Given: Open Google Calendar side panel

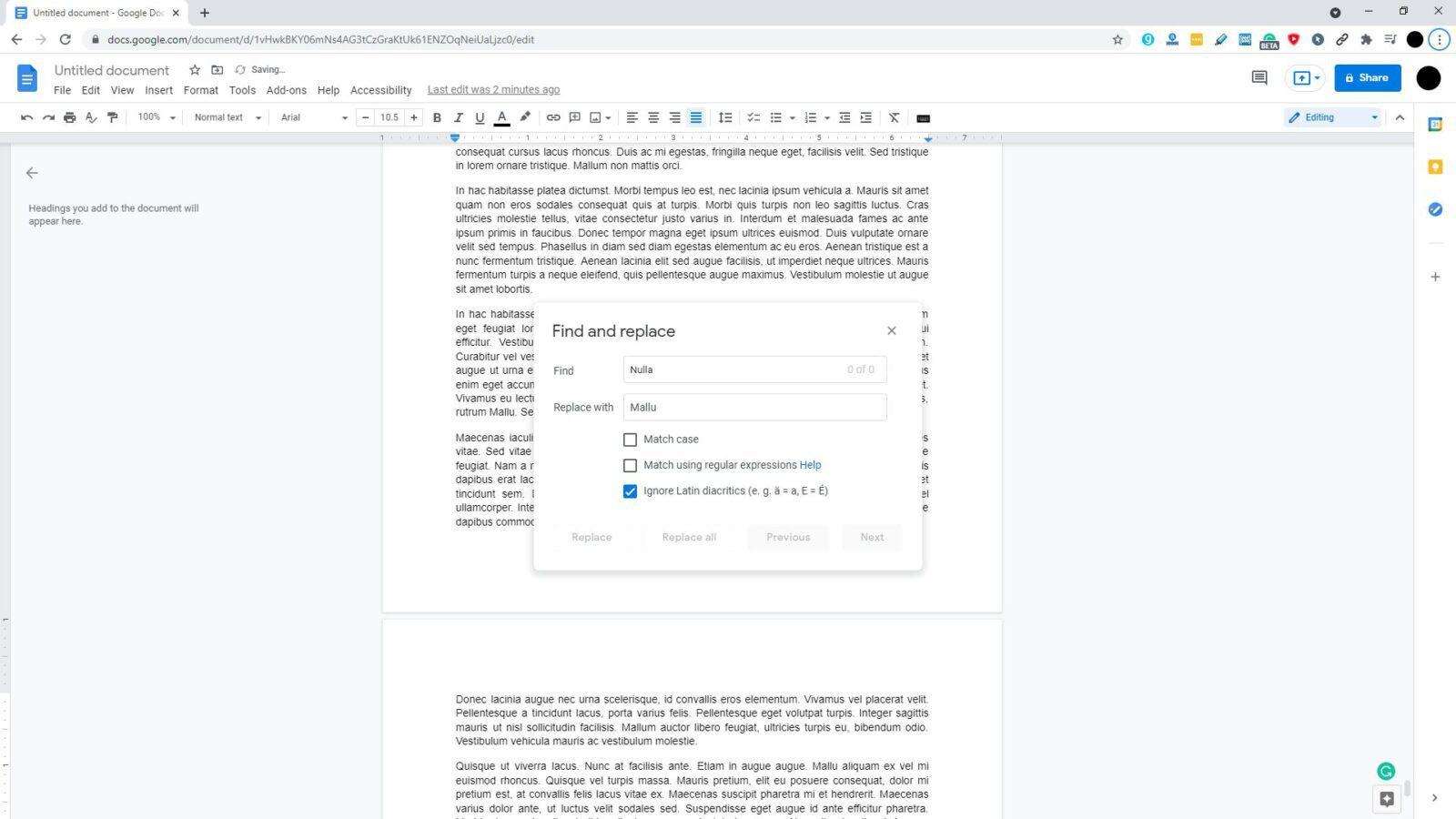Looking at the screenshot, I should pyautogui.click(x=1435, y=125).
